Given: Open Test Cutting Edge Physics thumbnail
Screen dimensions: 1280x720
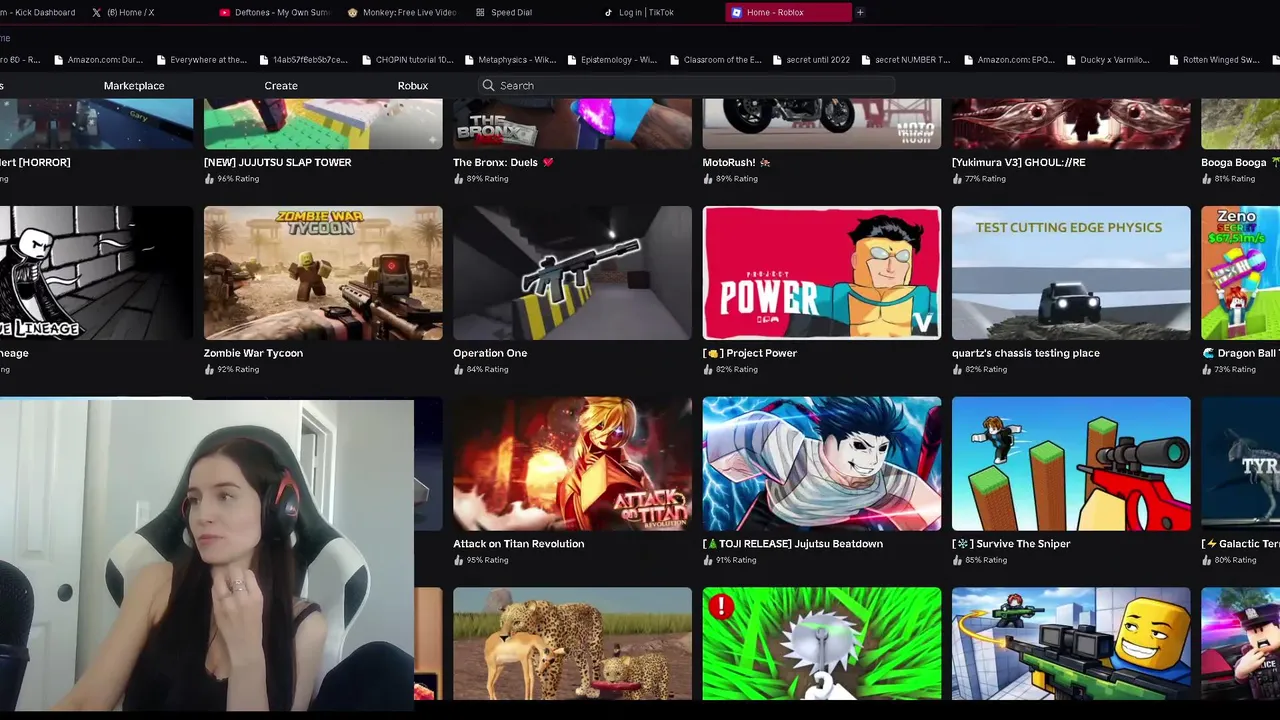Looking at the screenshot, I should click(x=1071, y=273).
